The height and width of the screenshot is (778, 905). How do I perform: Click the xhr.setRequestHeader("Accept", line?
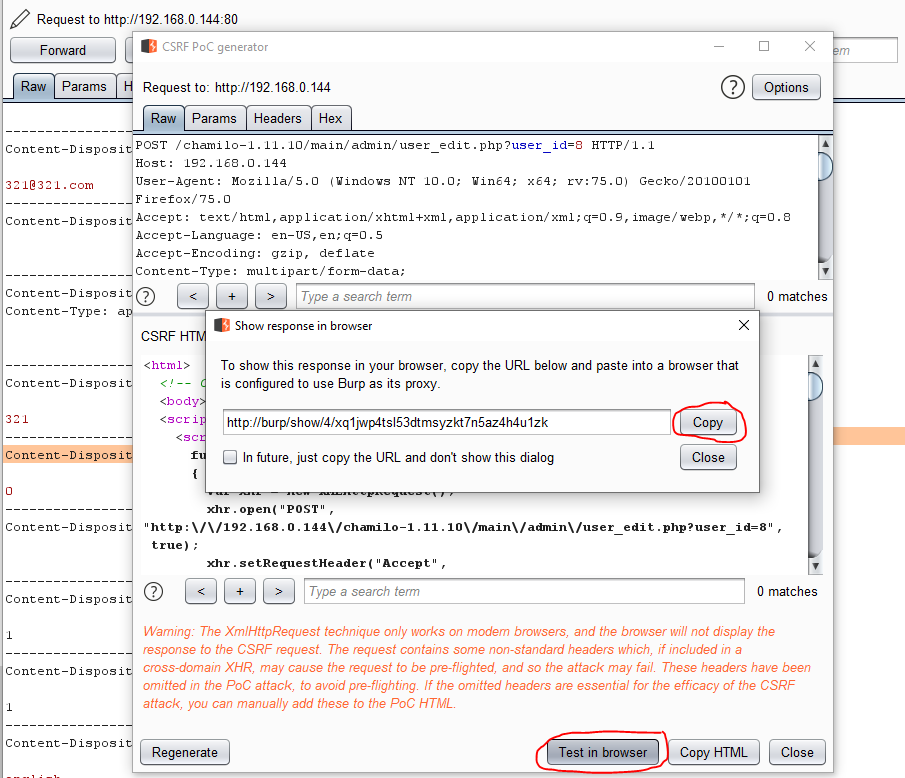coord(326,563)
